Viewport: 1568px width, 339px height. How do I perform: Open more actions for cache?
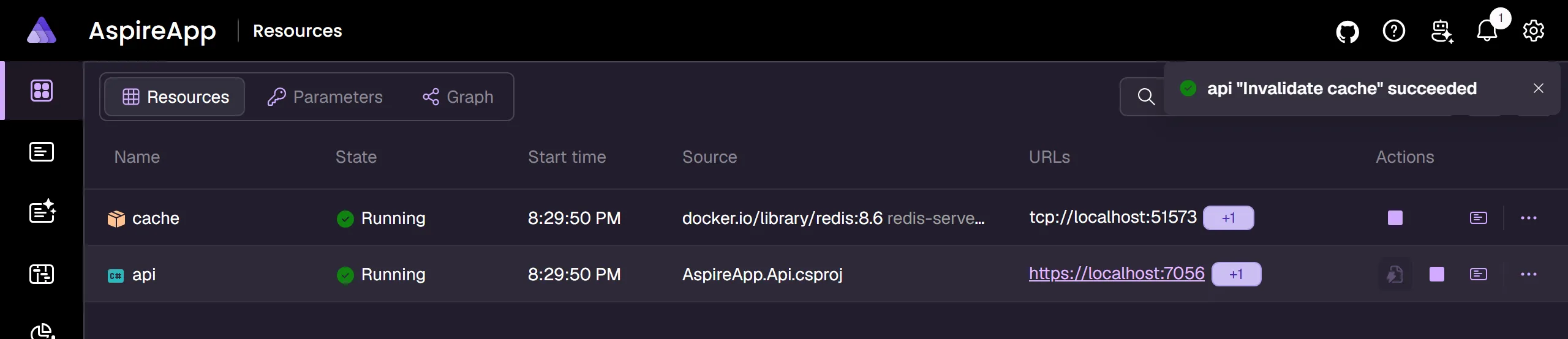[x=1529, y=218]
